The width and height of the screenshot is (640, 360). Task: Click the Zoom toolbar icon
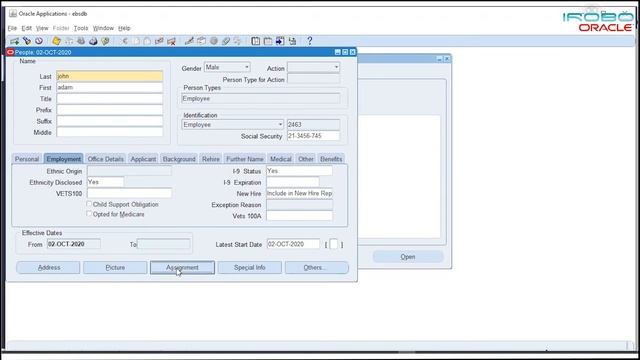coord(201,41)
